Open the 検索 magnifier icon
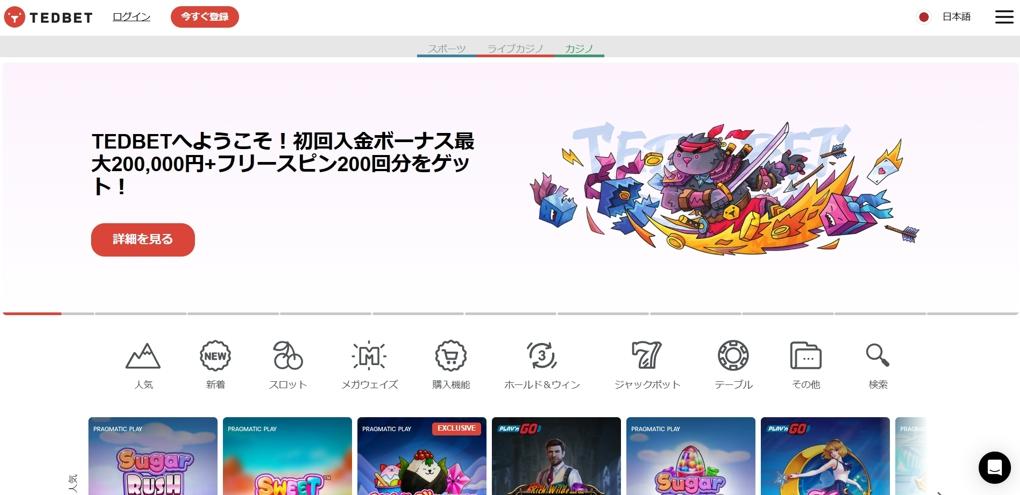The width and height of the screenshot is (1020, 495). [878, 355]
